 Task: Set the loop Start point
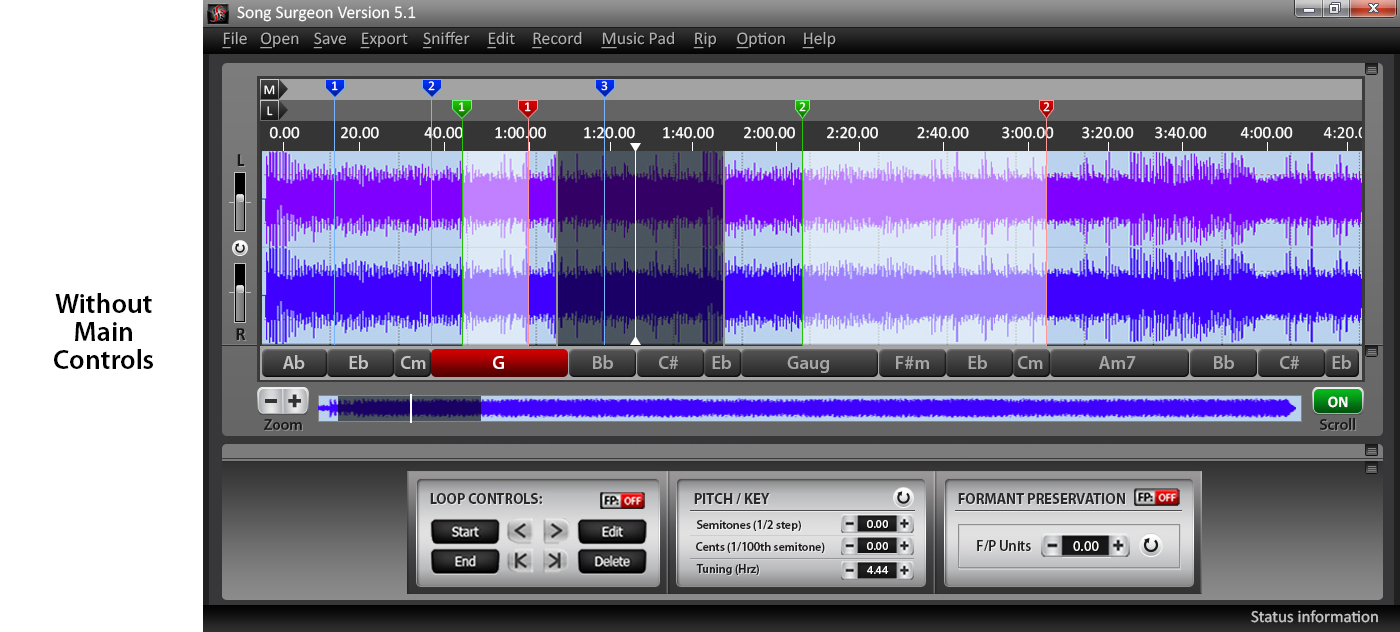tap(465, 532)
